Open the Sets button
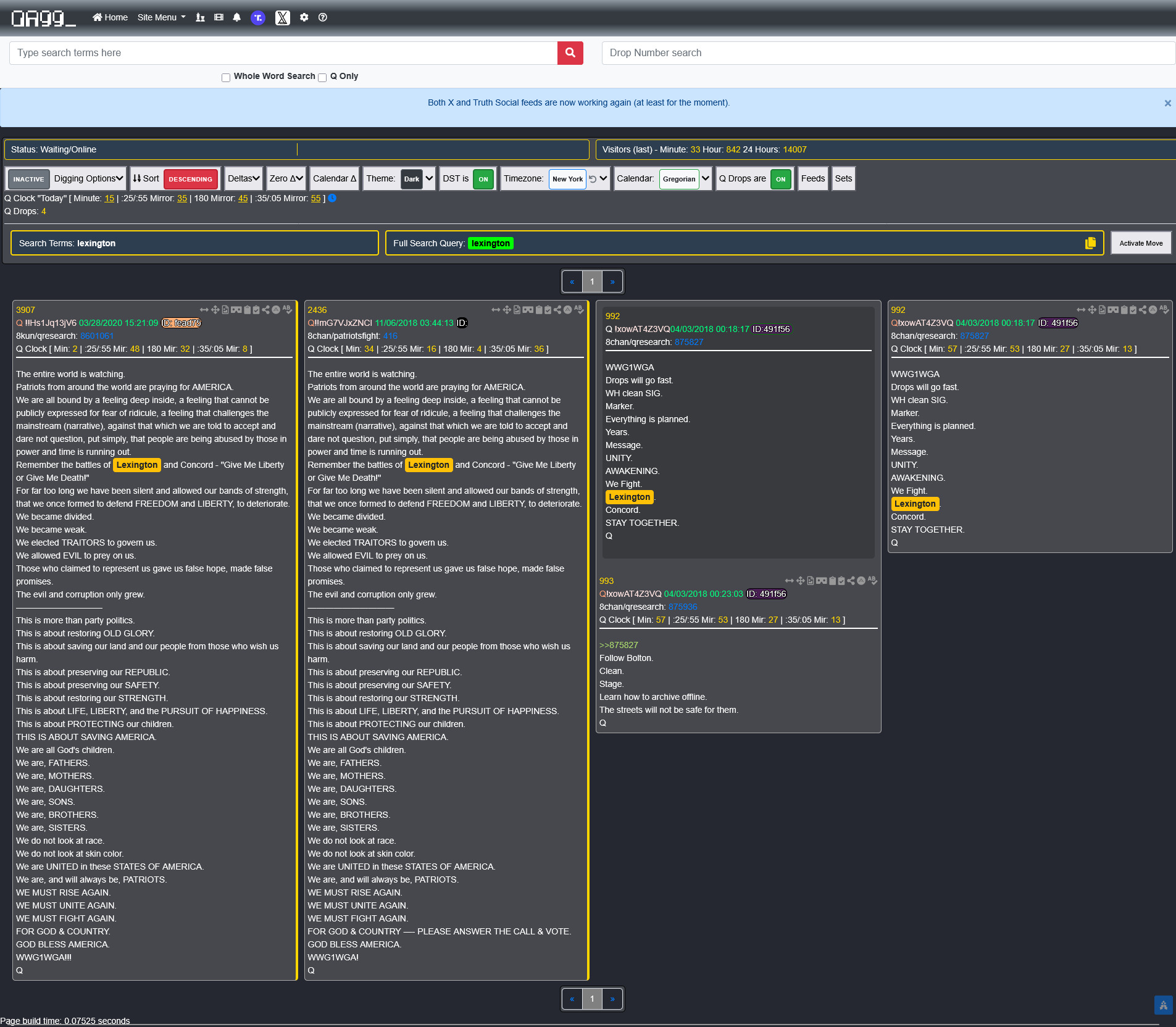This screenshot has width=1176, height=1027. click(x=843, y=179)
